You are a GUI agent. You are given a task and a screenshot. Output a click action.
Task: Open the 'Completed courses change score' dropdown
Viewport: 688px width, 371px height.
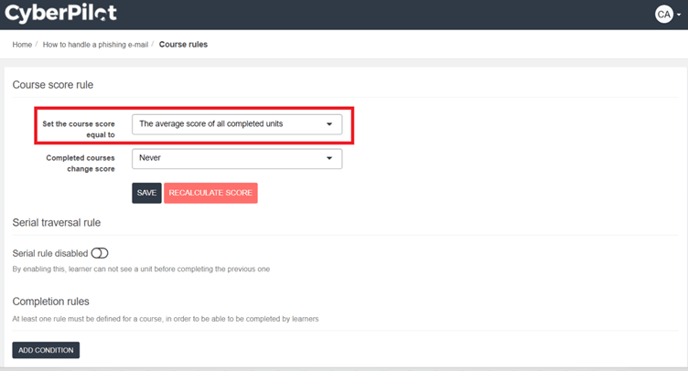pyautogui.click(x=237, y=158)
